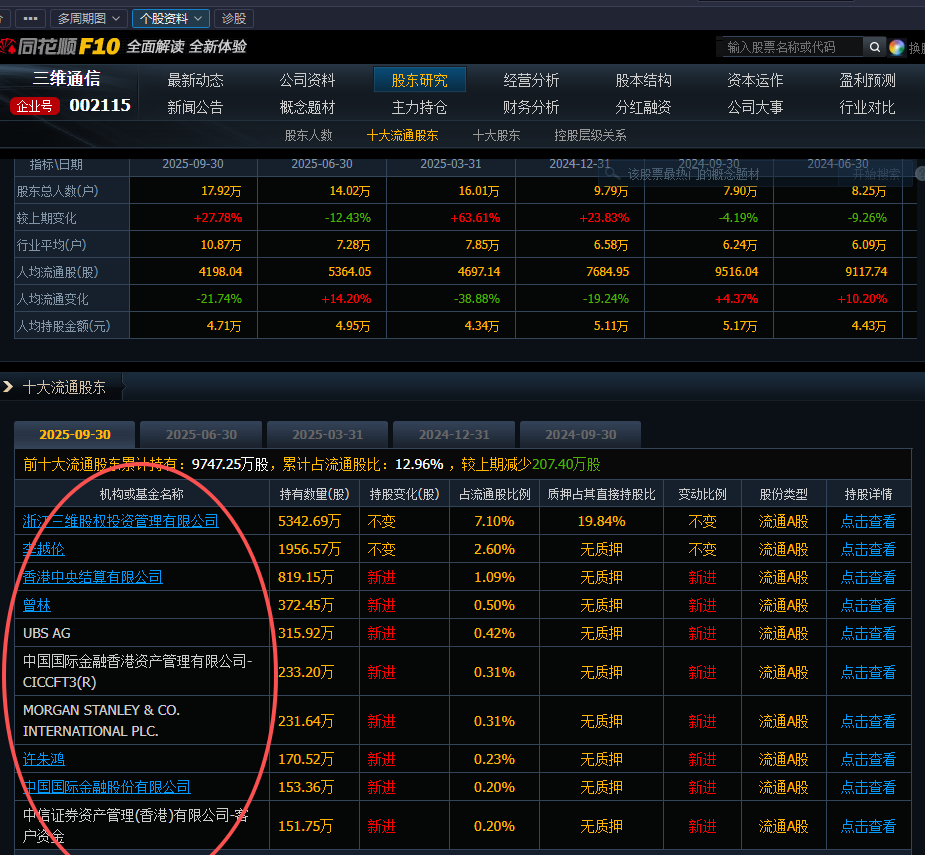
Task: Click the 持有数量(股) column header
Action: click(x=314, y=494)
